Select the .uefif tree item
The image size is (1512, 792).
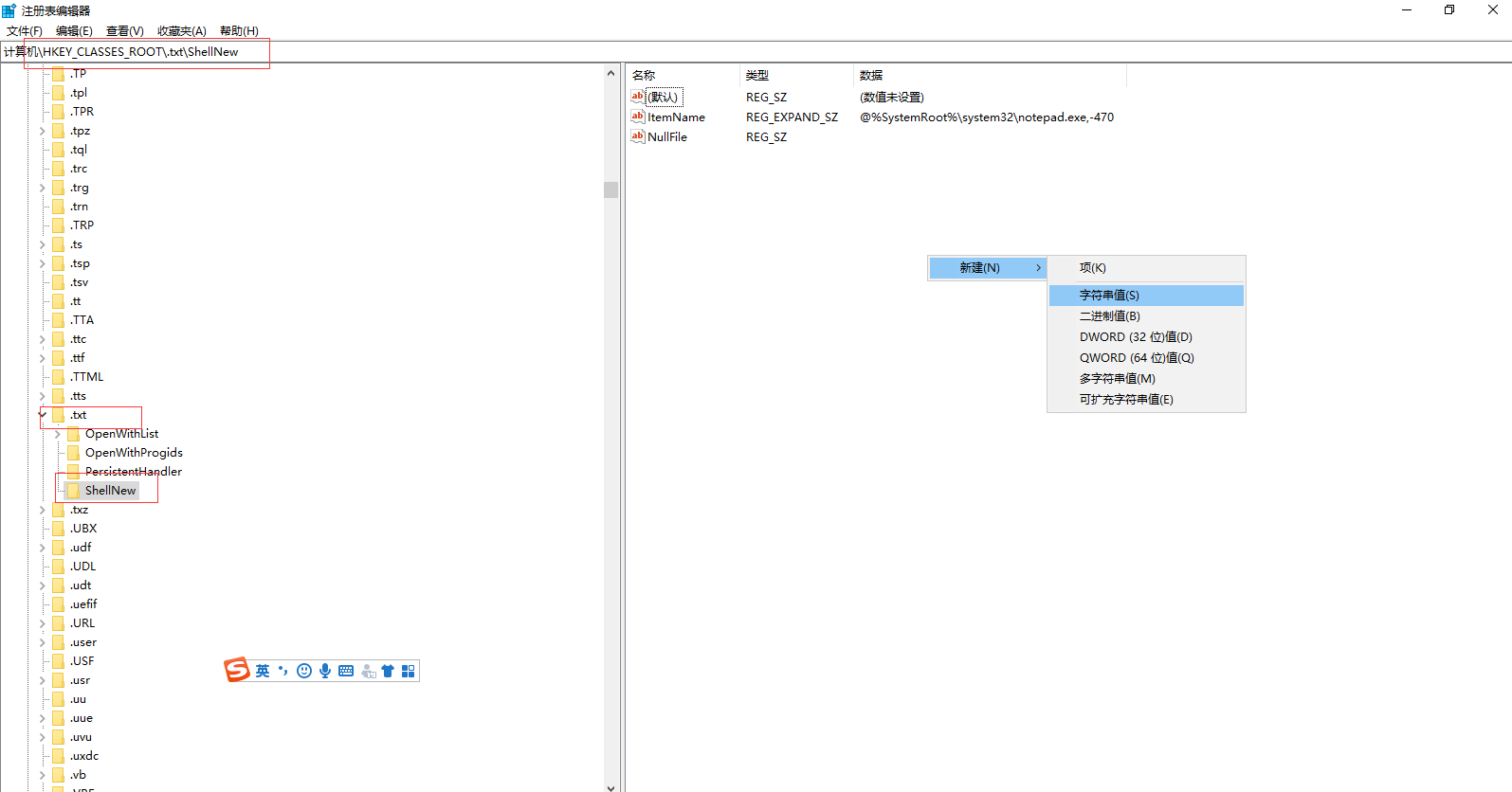pos(83,603)
